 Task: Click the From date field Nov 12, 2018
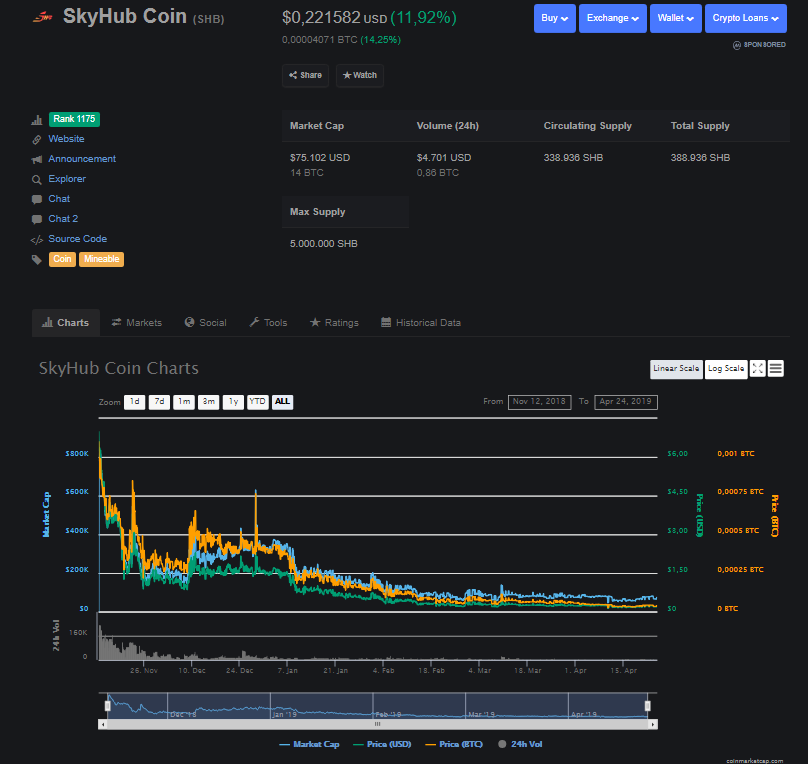(x=540, y=402)
